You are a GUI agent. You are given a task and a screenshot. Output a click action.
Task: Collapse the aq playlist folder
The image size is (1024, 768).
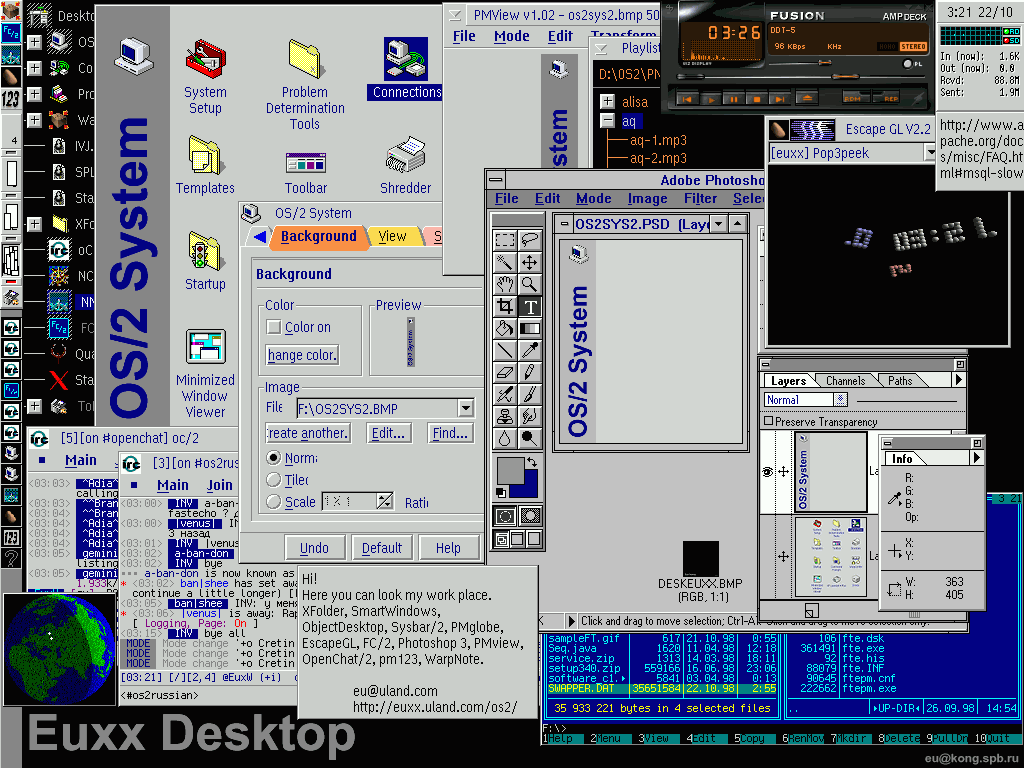[607, 121]
